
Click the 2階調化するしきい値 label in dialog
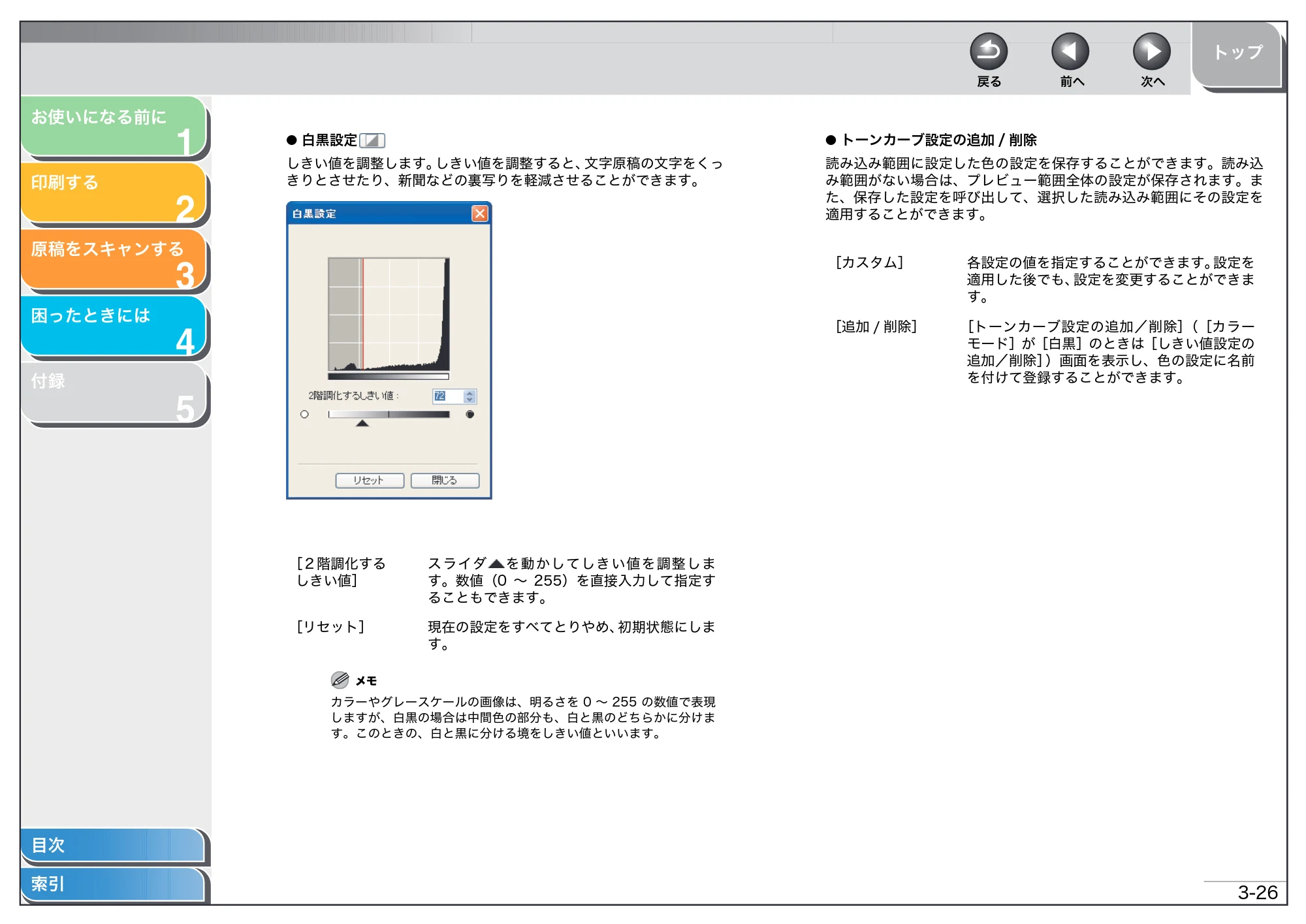[x=353, y=396]
